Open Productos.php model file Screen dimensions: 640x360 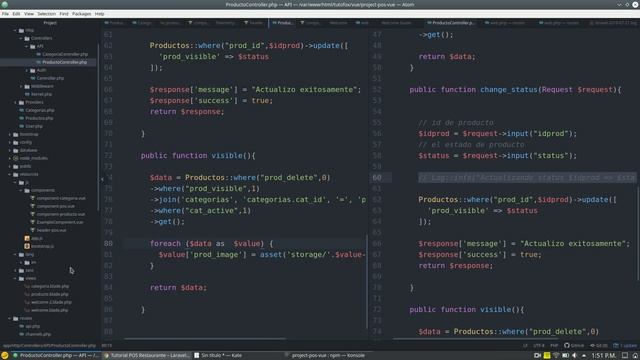pyautogui.click(x=39, y=118)
